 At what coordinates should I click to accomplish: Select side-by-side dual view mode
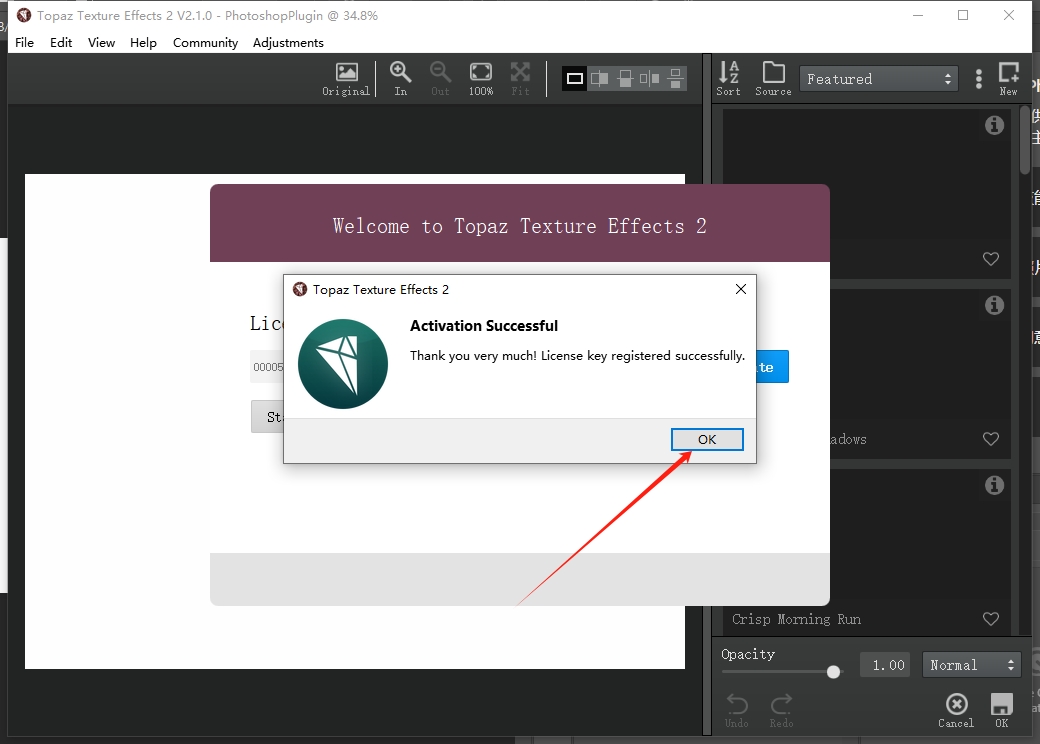[650, 79]
